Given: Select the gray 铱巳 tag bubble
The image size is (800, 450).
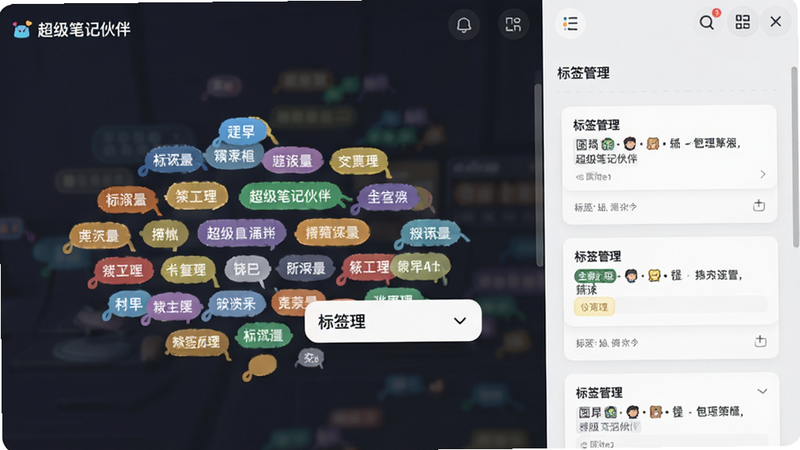Looking at the screenshot, I should [x=246, y=269].
